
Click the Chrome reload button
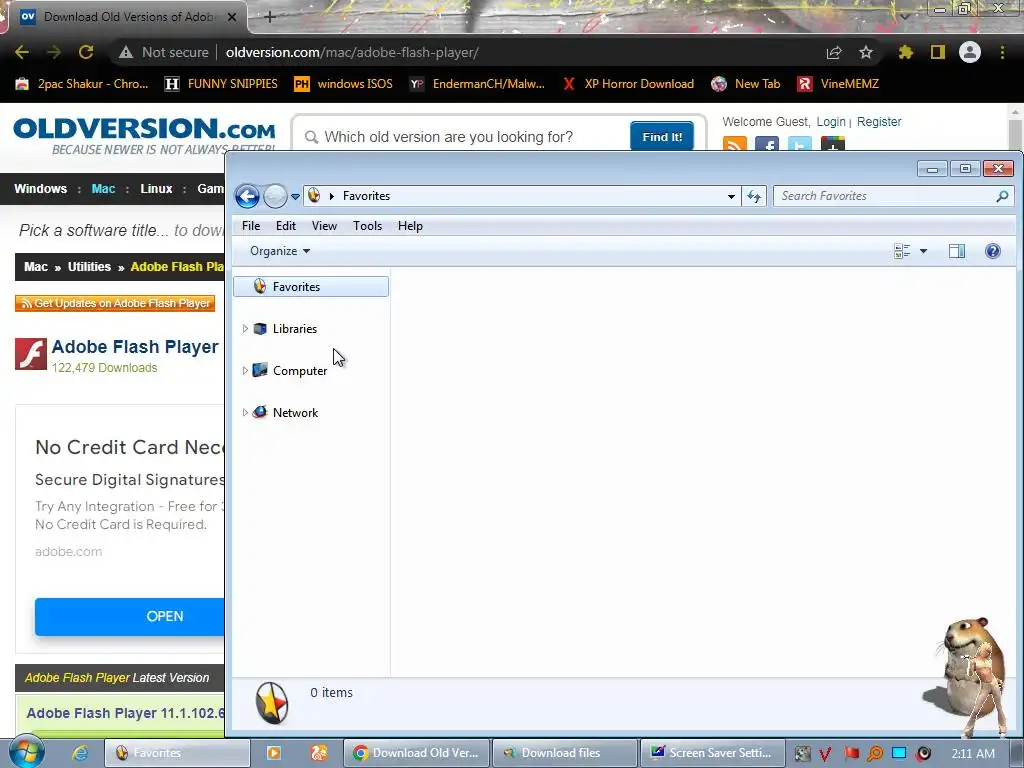(x=86, y=52)
